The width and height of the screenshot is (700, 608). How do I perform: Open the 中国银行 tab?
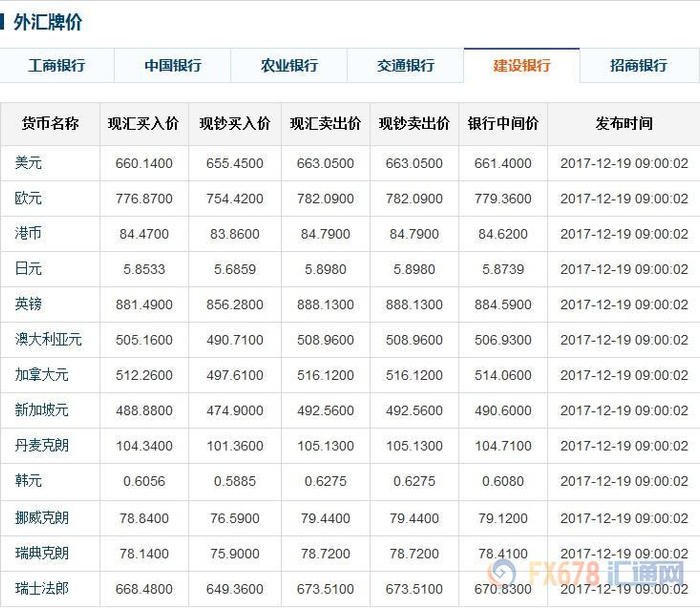[x=173, y=66]
